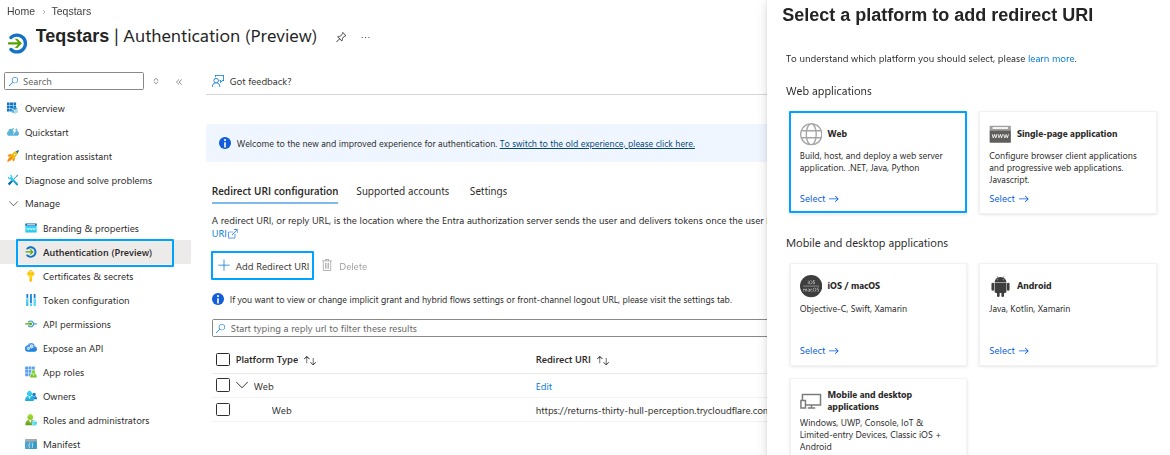The height and width of the screenshot is (455, 1170).
Task: Click the Manifest icon in sidebar
Action: tap(31, 445)
